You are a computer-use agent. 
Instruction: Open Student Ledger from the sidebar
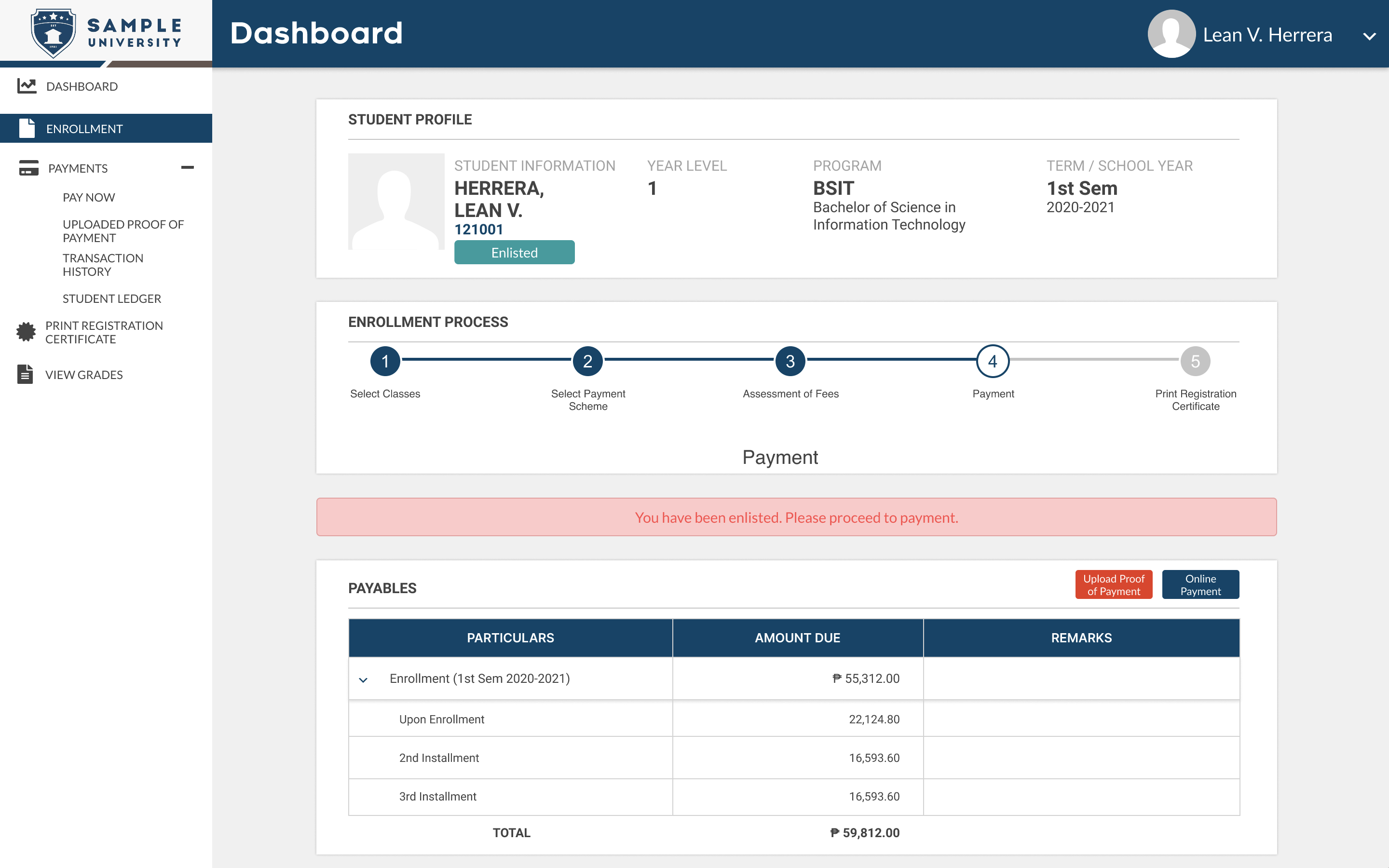[x=111, y=298]
